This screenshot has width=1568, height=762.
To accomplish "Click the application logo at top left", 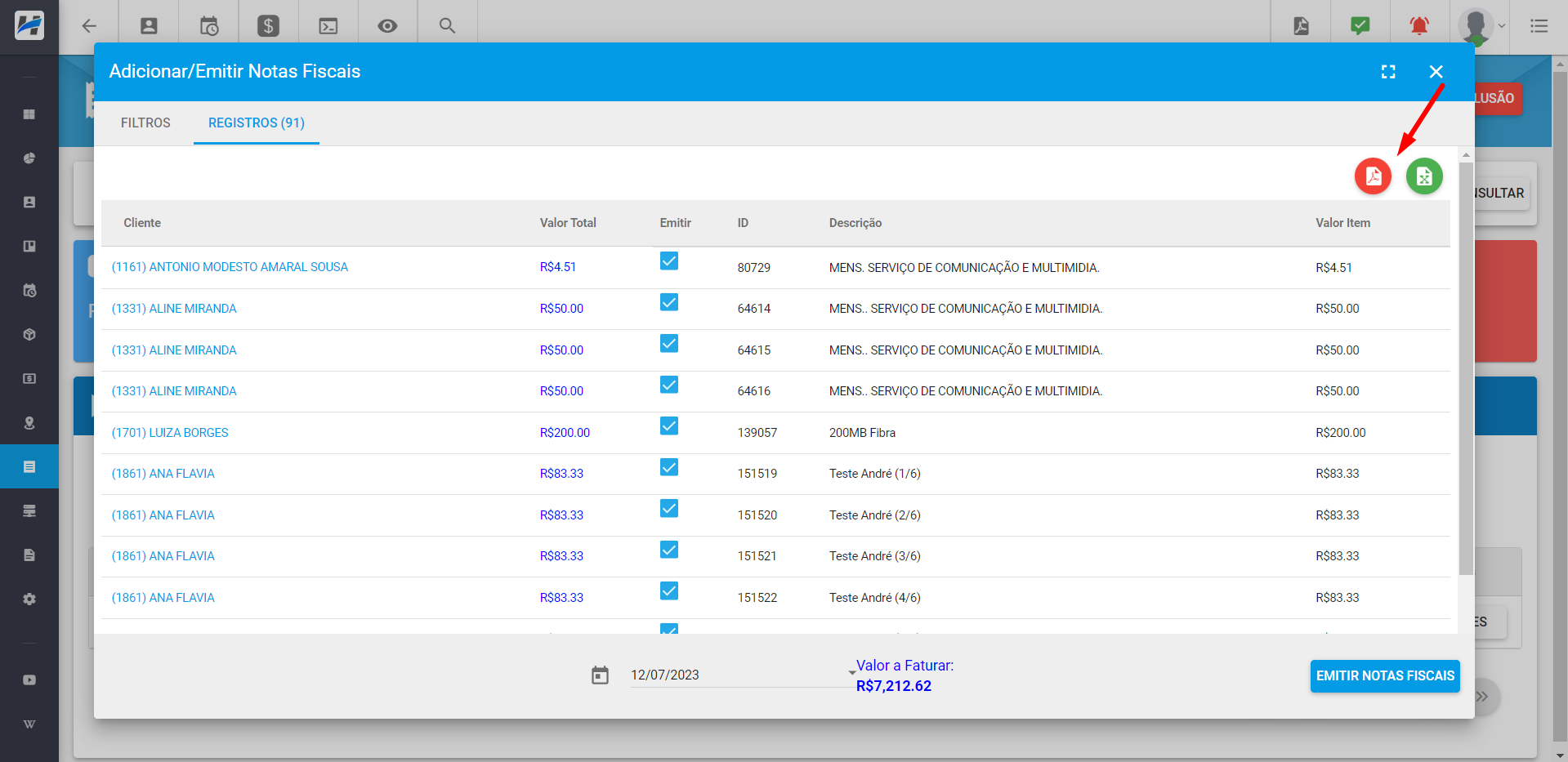I will point(29,26).
